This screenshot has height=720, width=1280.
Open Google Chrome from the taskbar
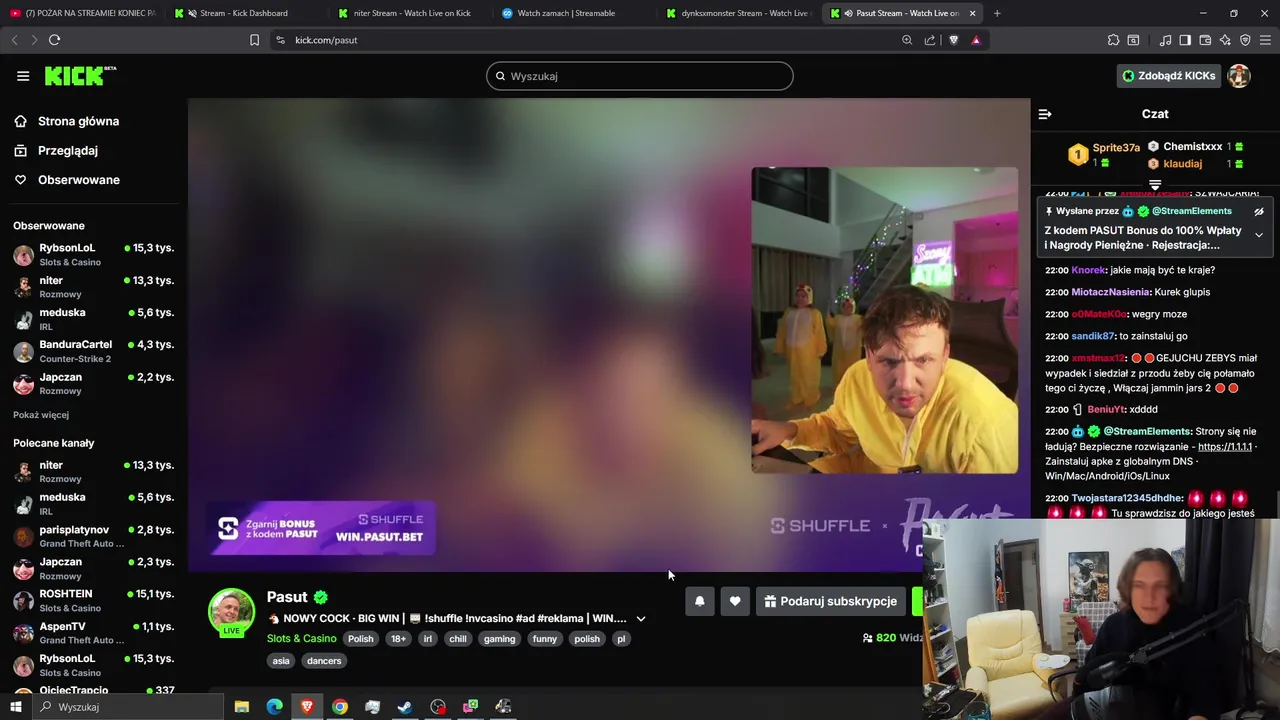pyautogui.click(x=340, y=707)
